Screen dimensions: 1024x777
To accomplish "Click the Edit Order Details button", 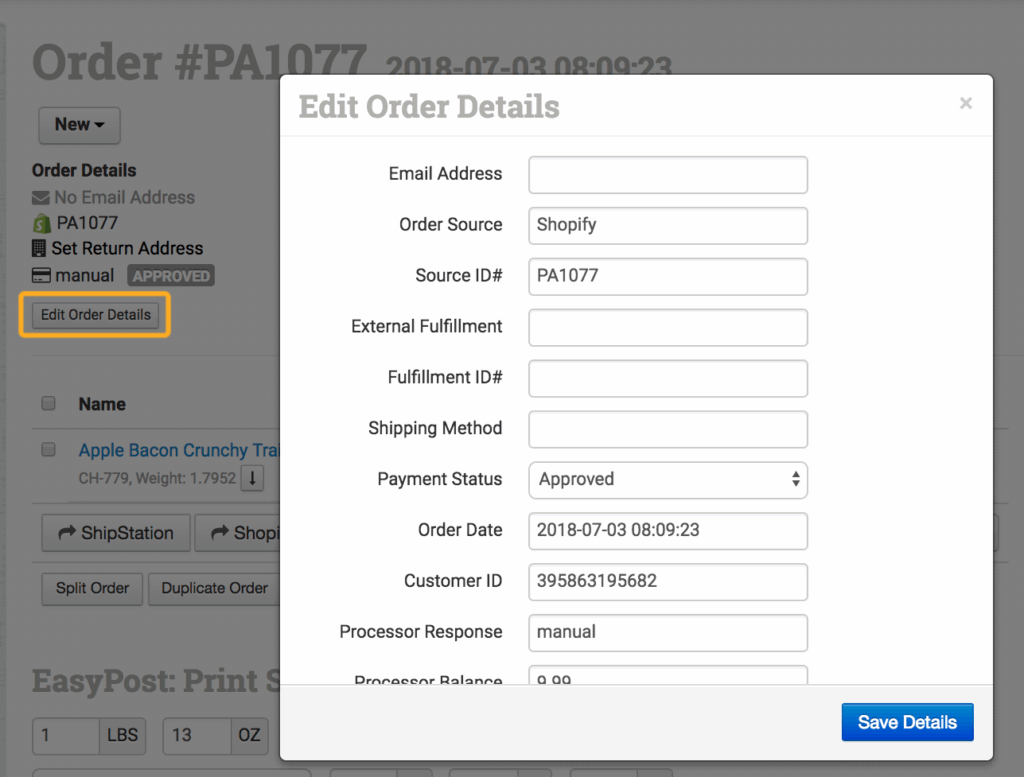I will (x=96, y=315).
